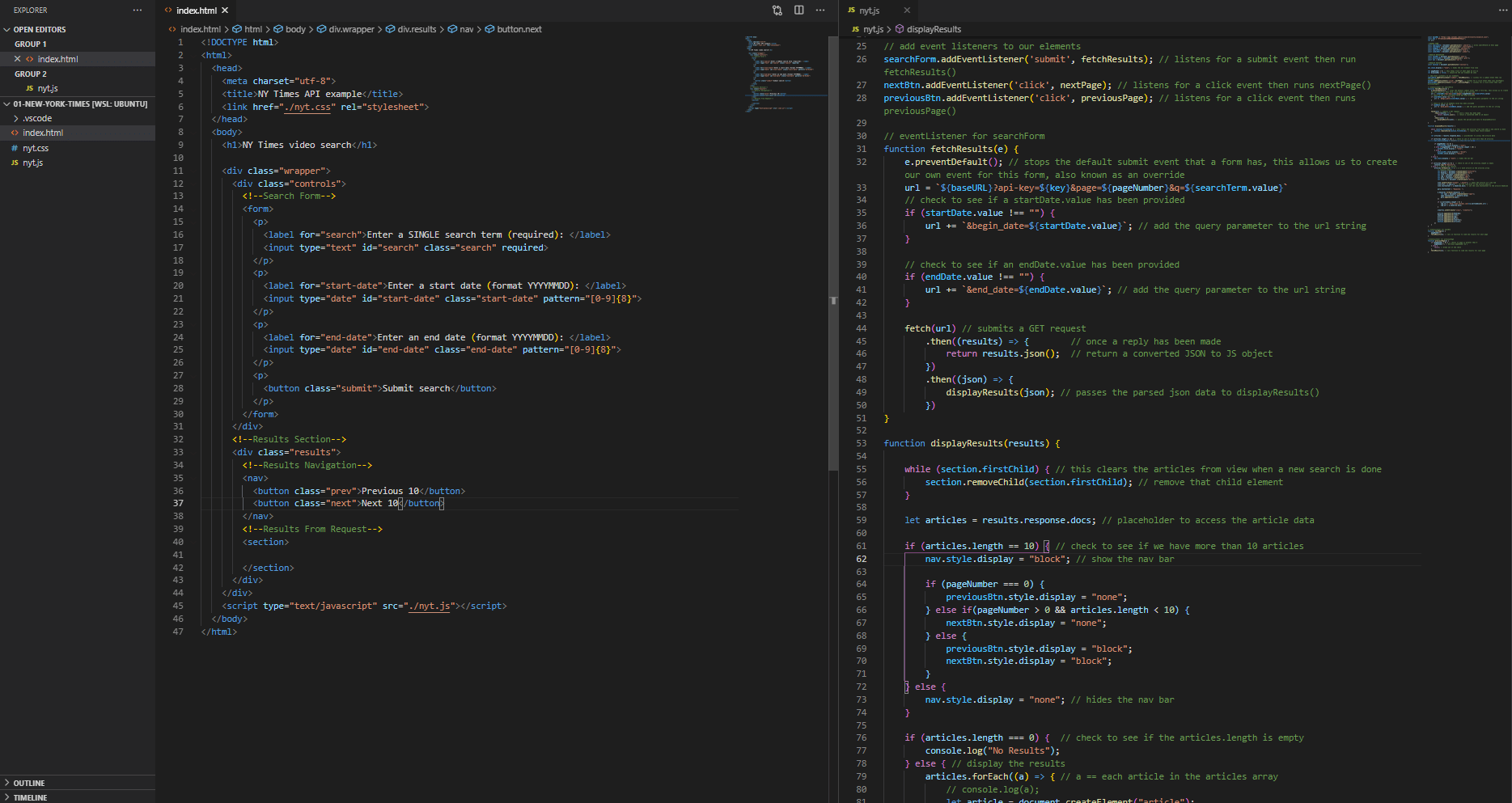Viewport: 1512px width, 803px height.
Task: Close index.html in Open Editors list
Action: (17, 59)
